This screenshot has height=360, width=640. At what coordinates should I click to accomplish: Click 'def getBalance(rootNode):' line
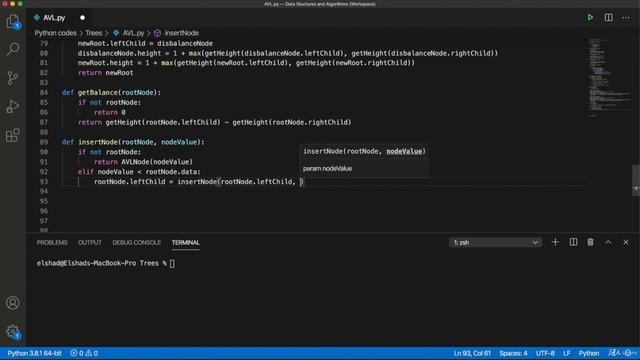[111, 92]
